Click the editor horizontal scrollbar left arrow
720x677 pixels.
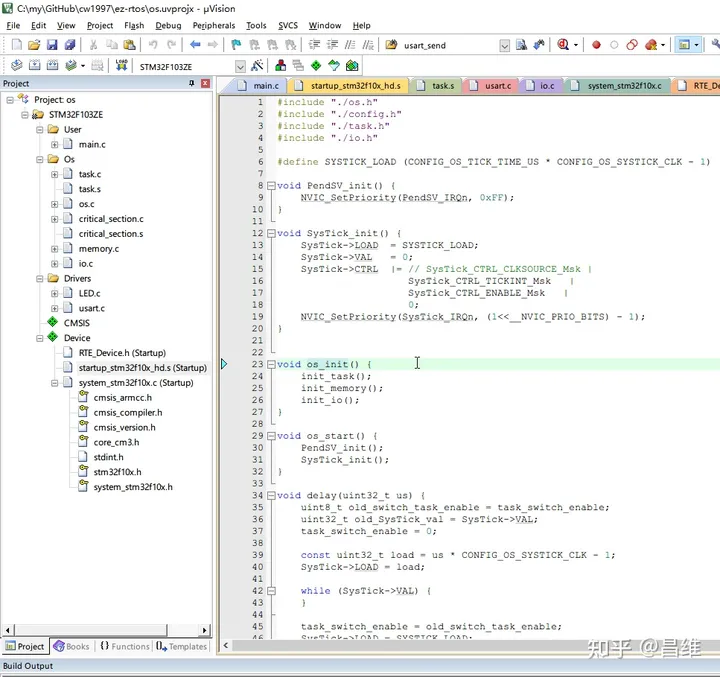tap(225, 645)
